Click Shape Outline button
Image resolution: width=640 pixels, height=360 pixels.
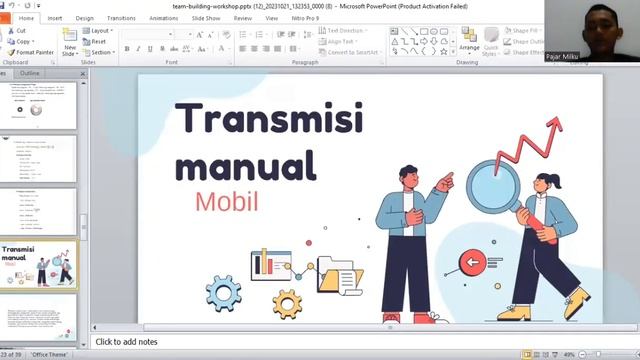[x=524, y=42]
